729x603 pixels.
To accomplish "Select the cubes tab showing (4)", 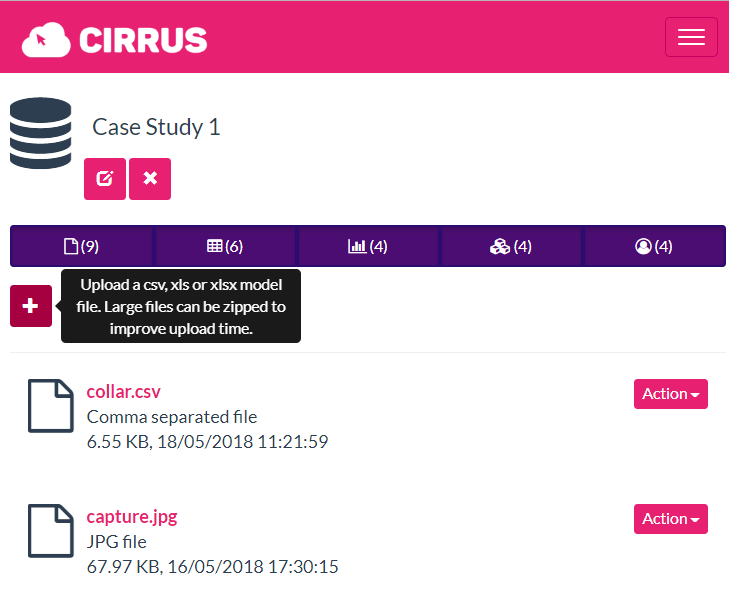I will [510, 246].
